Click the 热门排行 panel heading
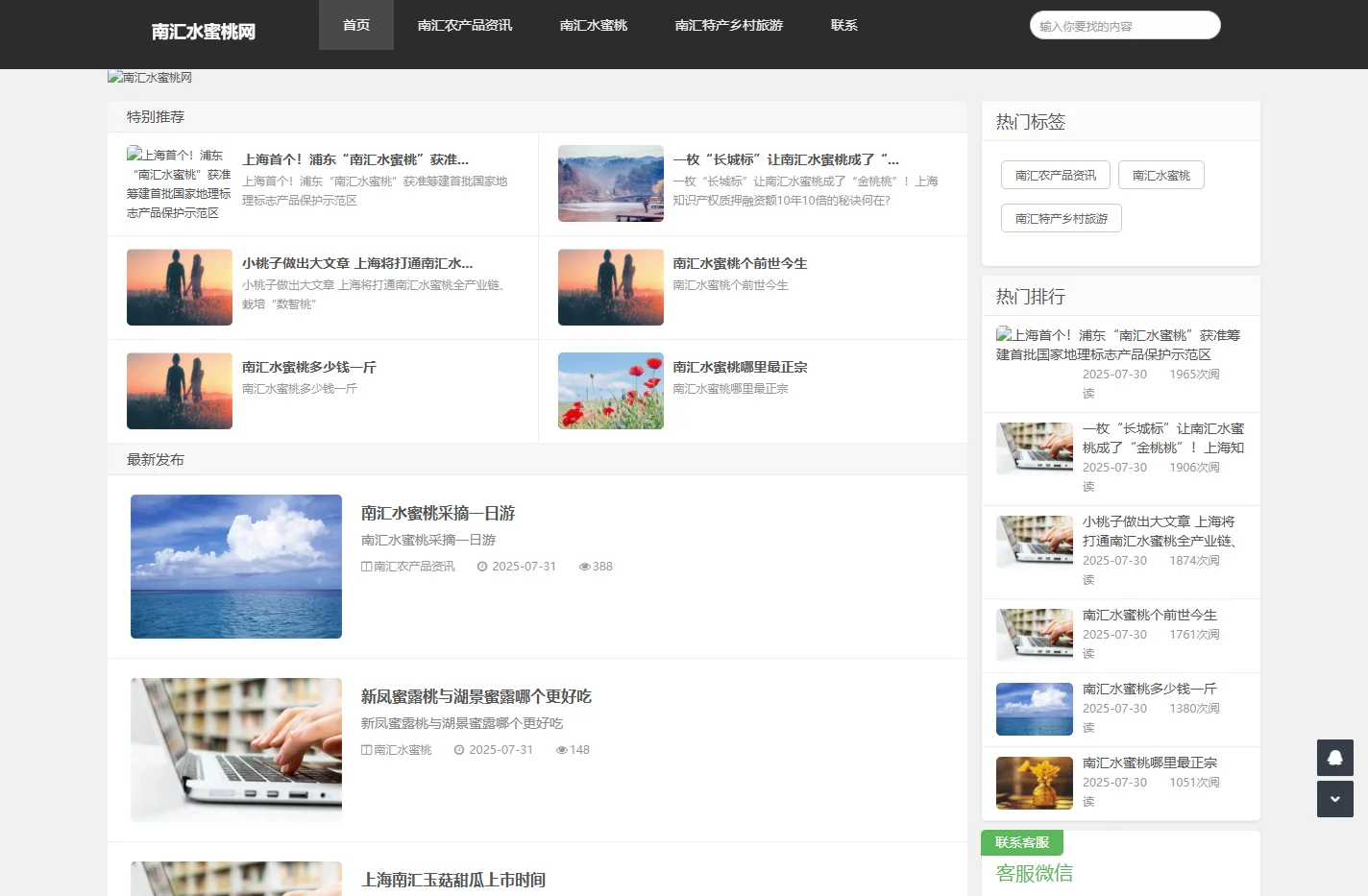The image size is (1368, 896). tap(1031, 297)
